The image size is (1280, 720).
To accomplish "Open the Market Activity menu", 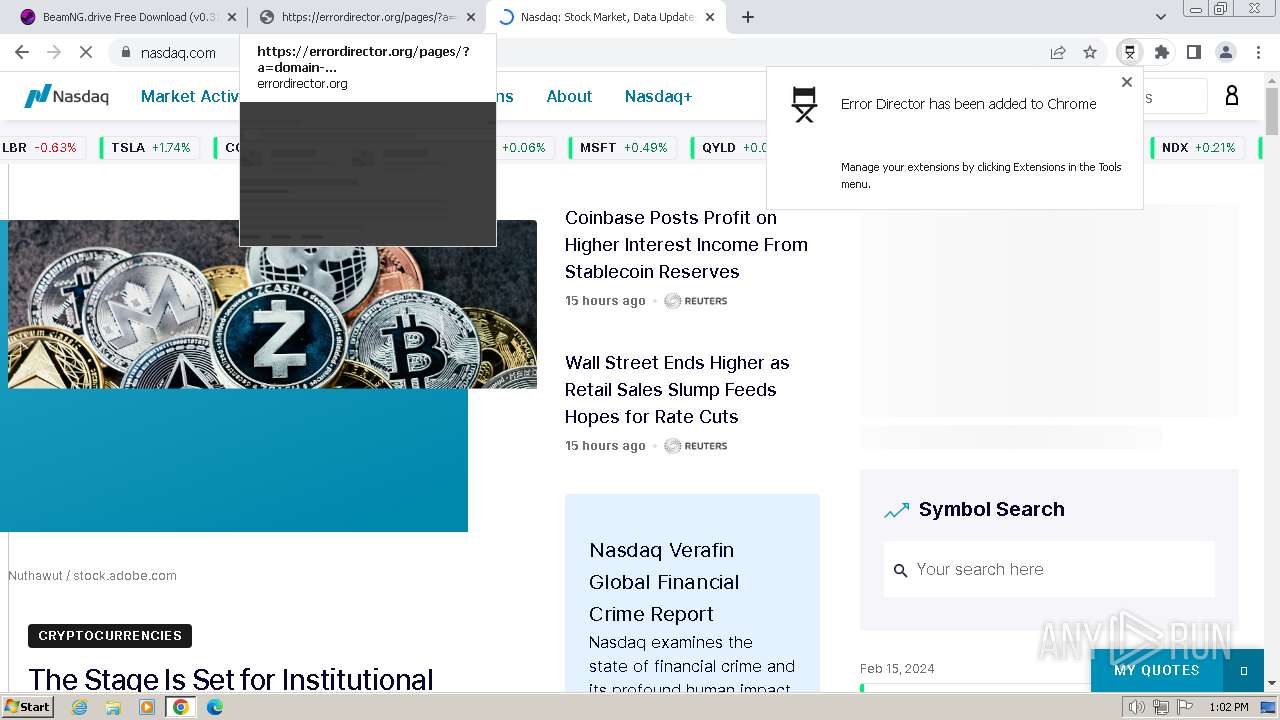I will 190,96.
